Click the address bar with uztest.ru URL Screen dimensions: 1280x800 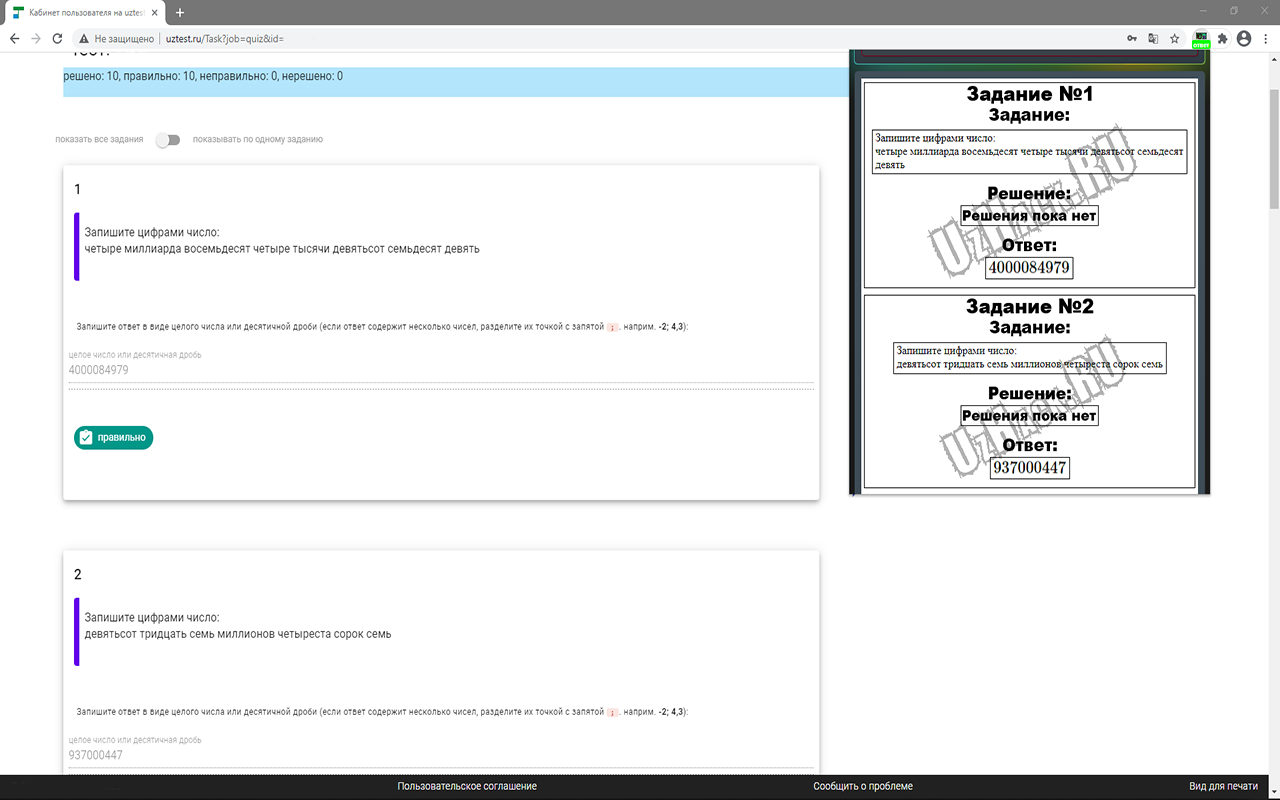click(x=600, y=39)
